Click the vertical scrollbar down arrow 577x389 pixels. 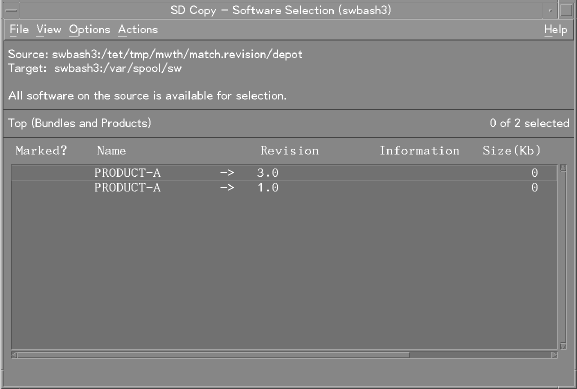[x=563, y=346]
